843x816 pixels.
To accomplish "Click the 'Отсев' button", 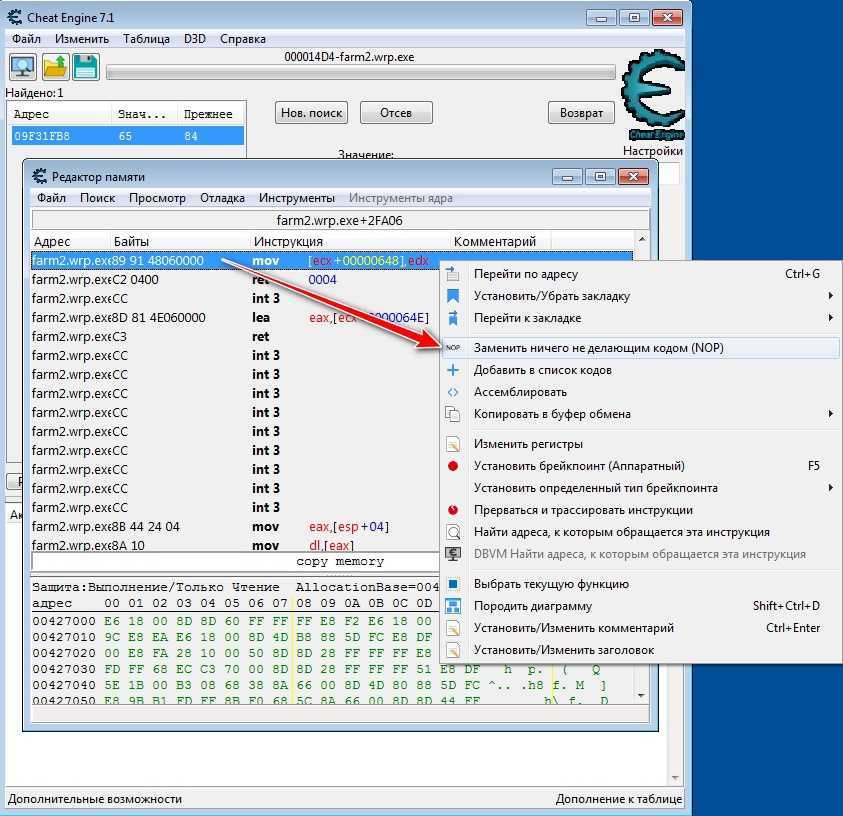I will [395, 113].
